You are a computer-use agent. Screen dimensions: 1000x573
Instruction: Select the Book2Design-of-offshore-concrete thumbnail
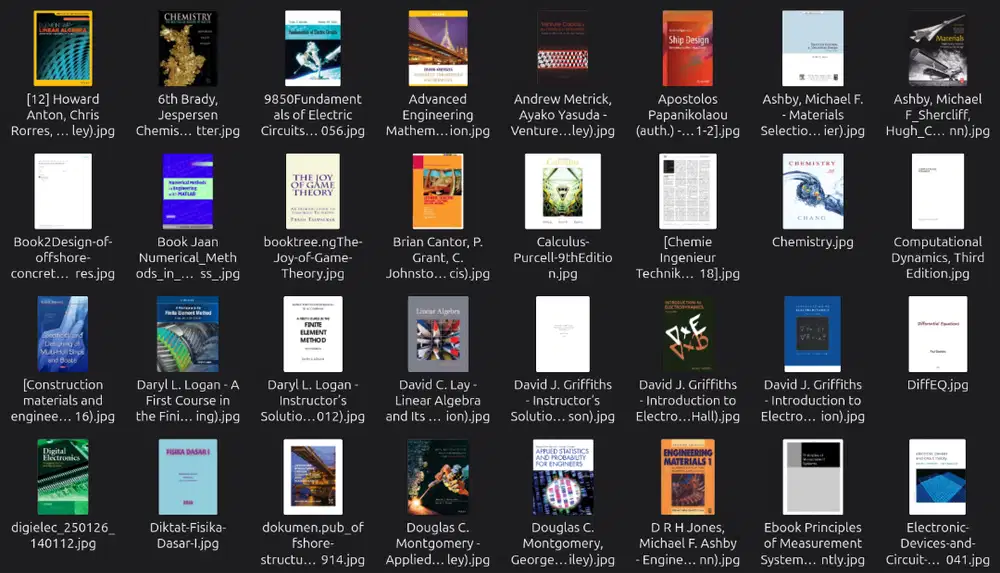[62, 191]
